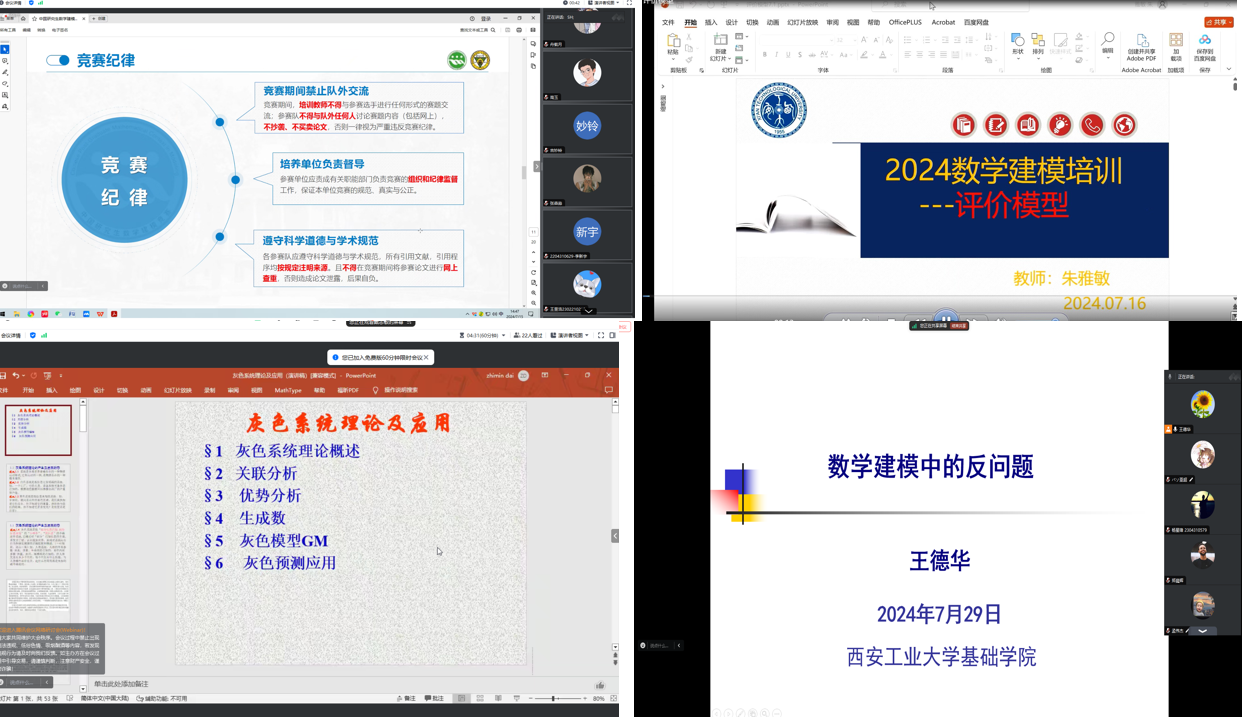The image size is (1242, 717).
Task: Adjust the PowerPoint zoom slider
Action: pos(553,699)
